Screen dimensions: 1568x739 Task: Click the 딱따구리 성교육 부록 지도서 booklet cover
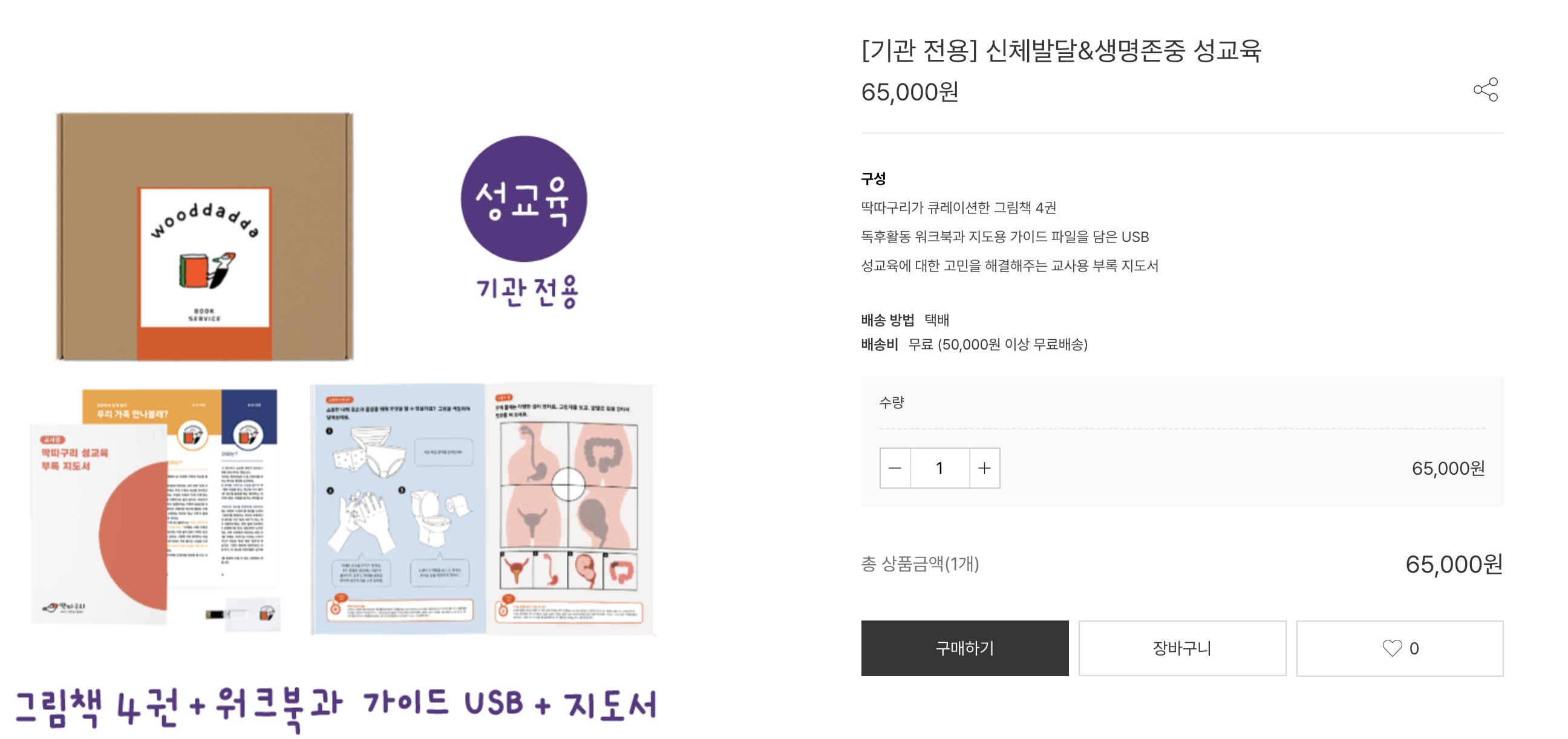click(99, 524)
